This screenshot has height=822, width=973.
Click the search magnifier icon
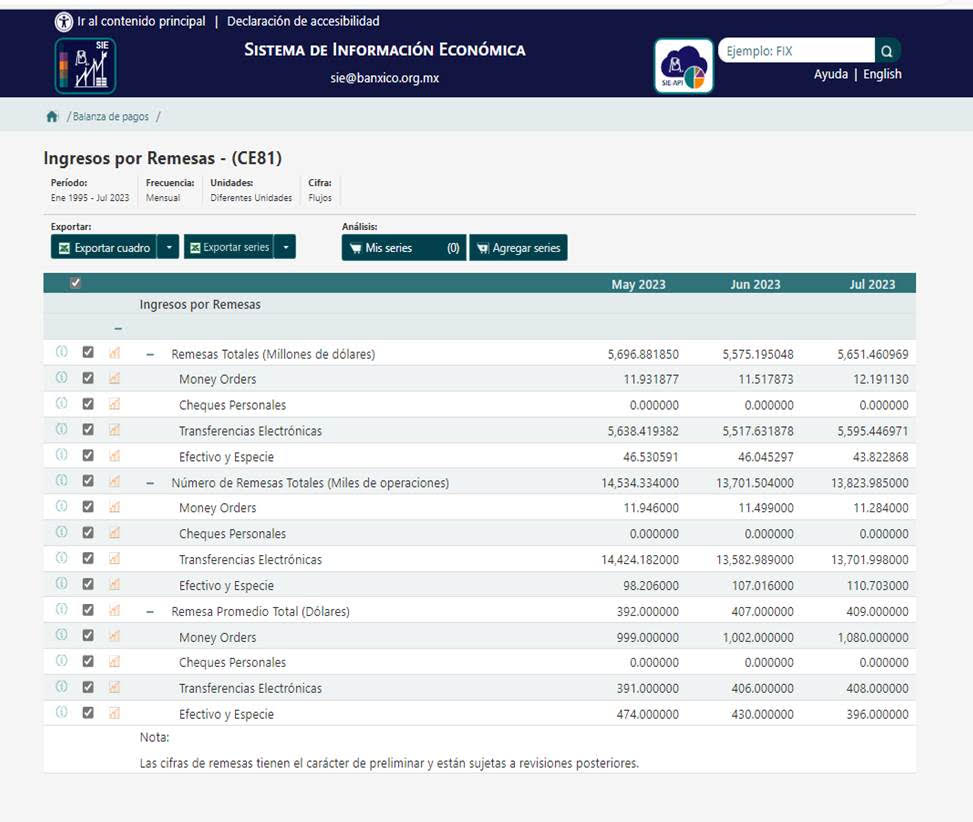point(887,51)
